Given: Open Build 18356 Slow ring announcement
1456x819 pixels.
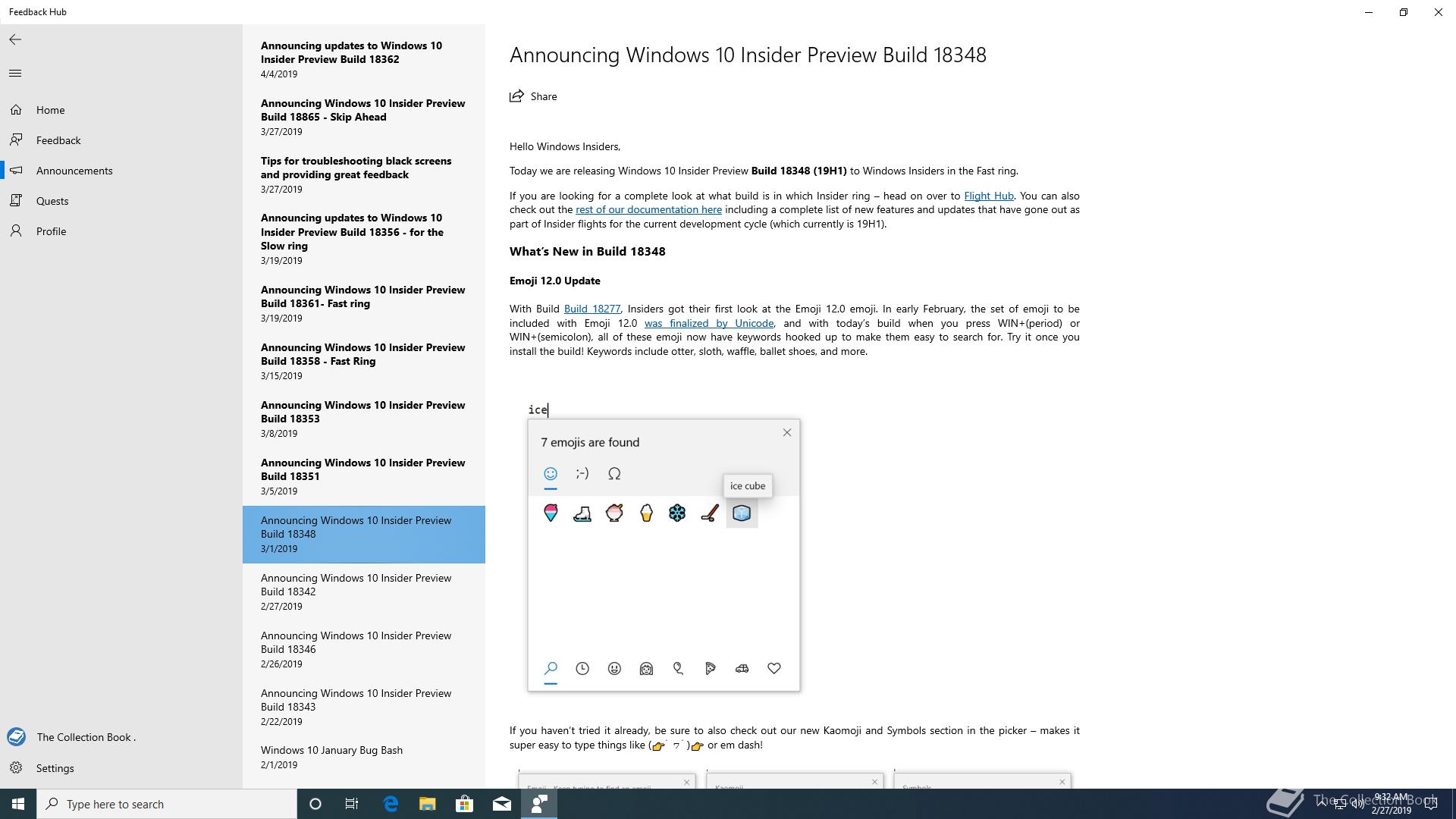Looking at the screenshot, I should tap(364, 239).
